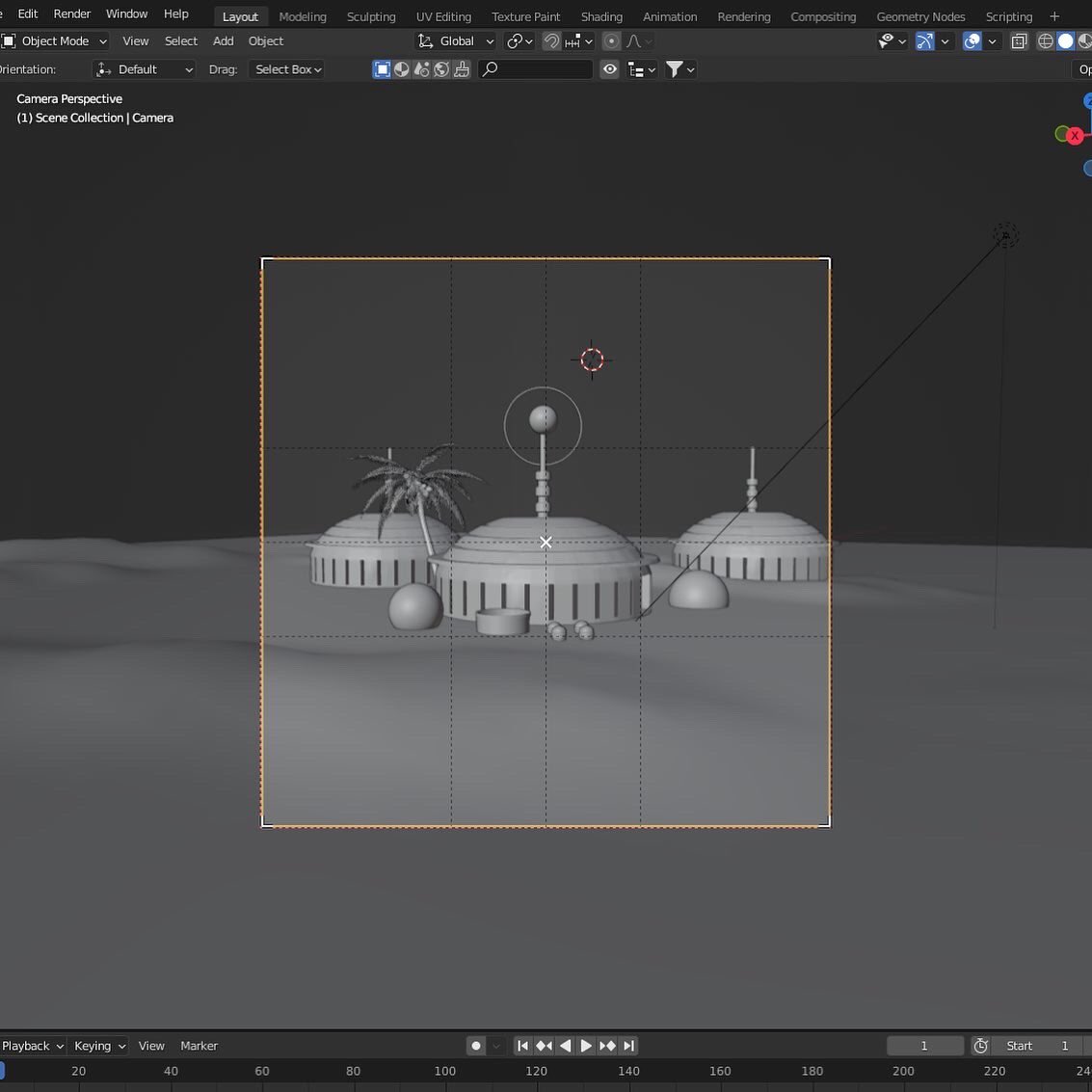Toggle the Show Overlays button
This screenshot has height=1092, width=1092.
click(x=972, y=41)
